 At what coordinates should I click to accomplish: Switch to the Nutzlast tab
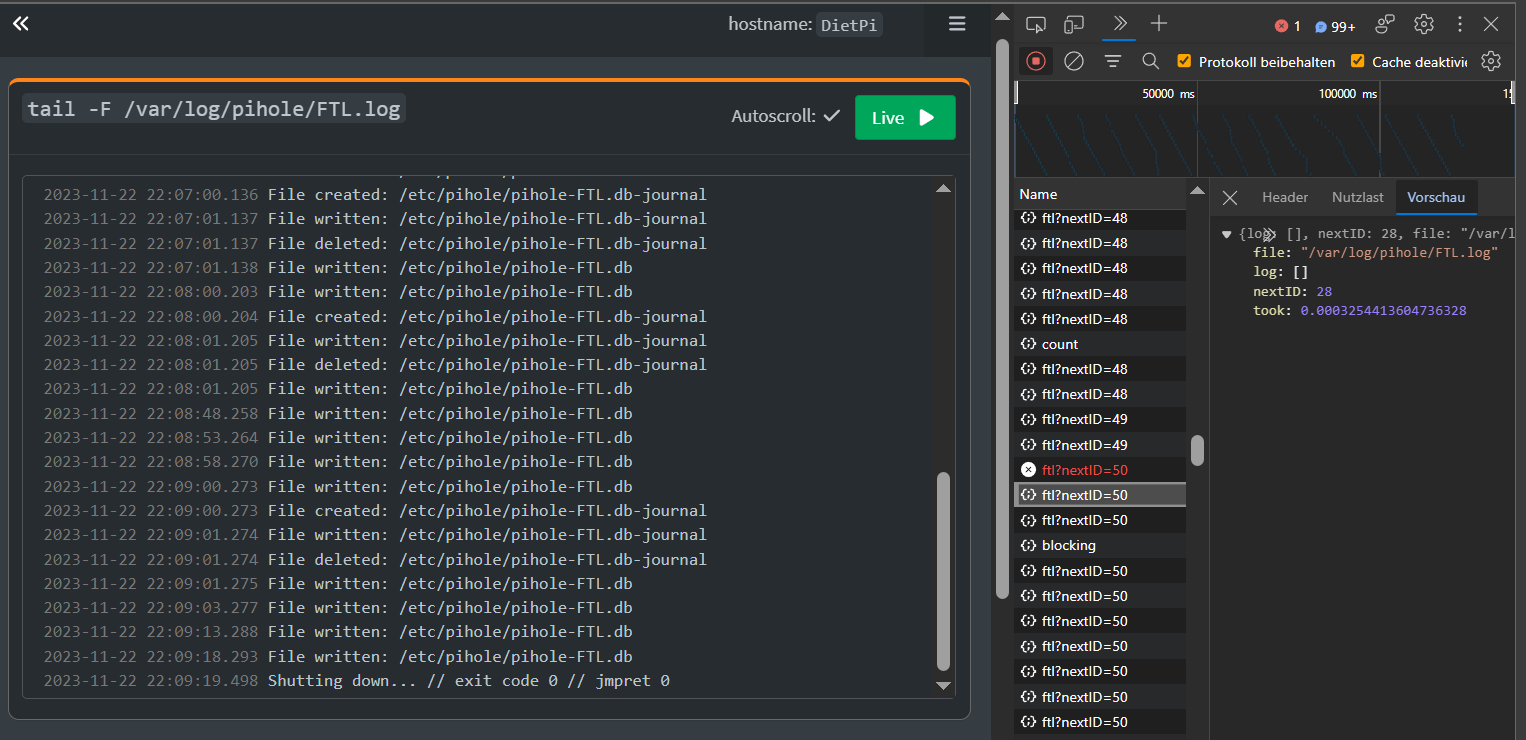click(1358, 198)
